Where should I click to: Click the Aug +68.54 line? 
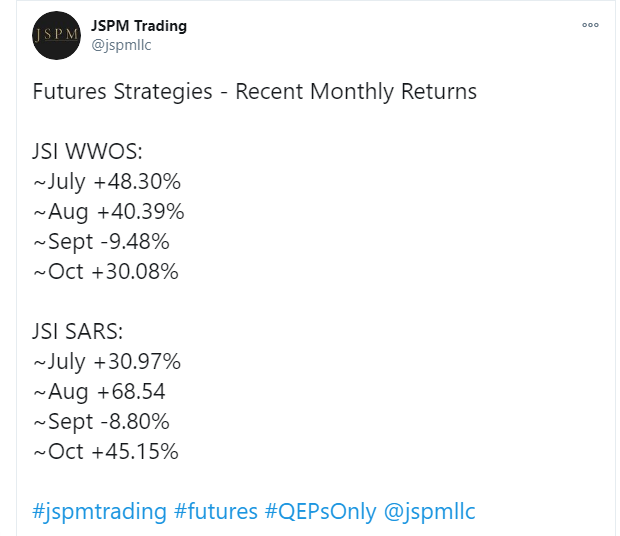[99, 392]
